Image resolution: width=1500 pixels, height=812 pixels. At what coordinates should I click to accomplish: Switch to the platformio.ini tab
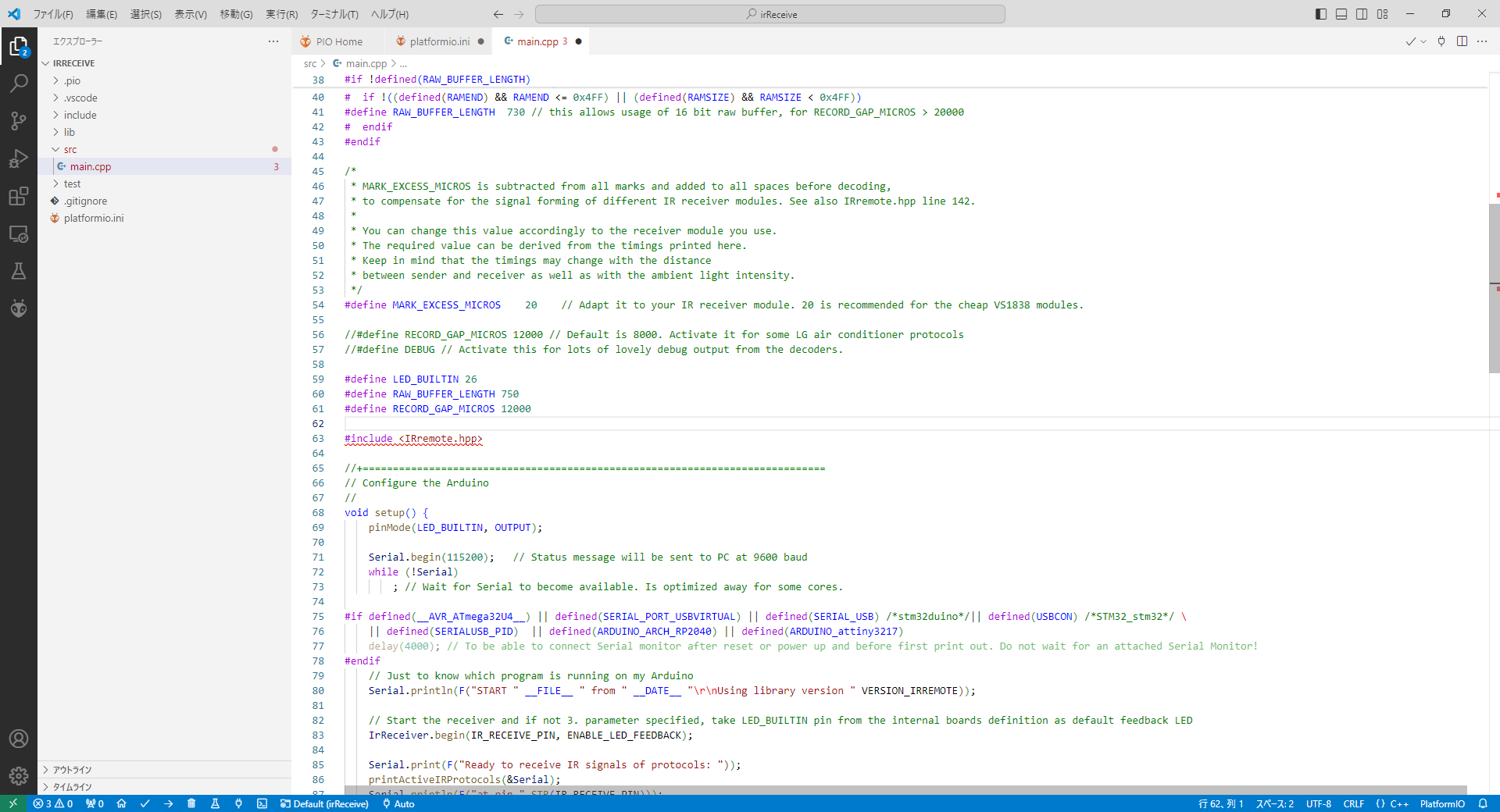(x=439, y=41)
